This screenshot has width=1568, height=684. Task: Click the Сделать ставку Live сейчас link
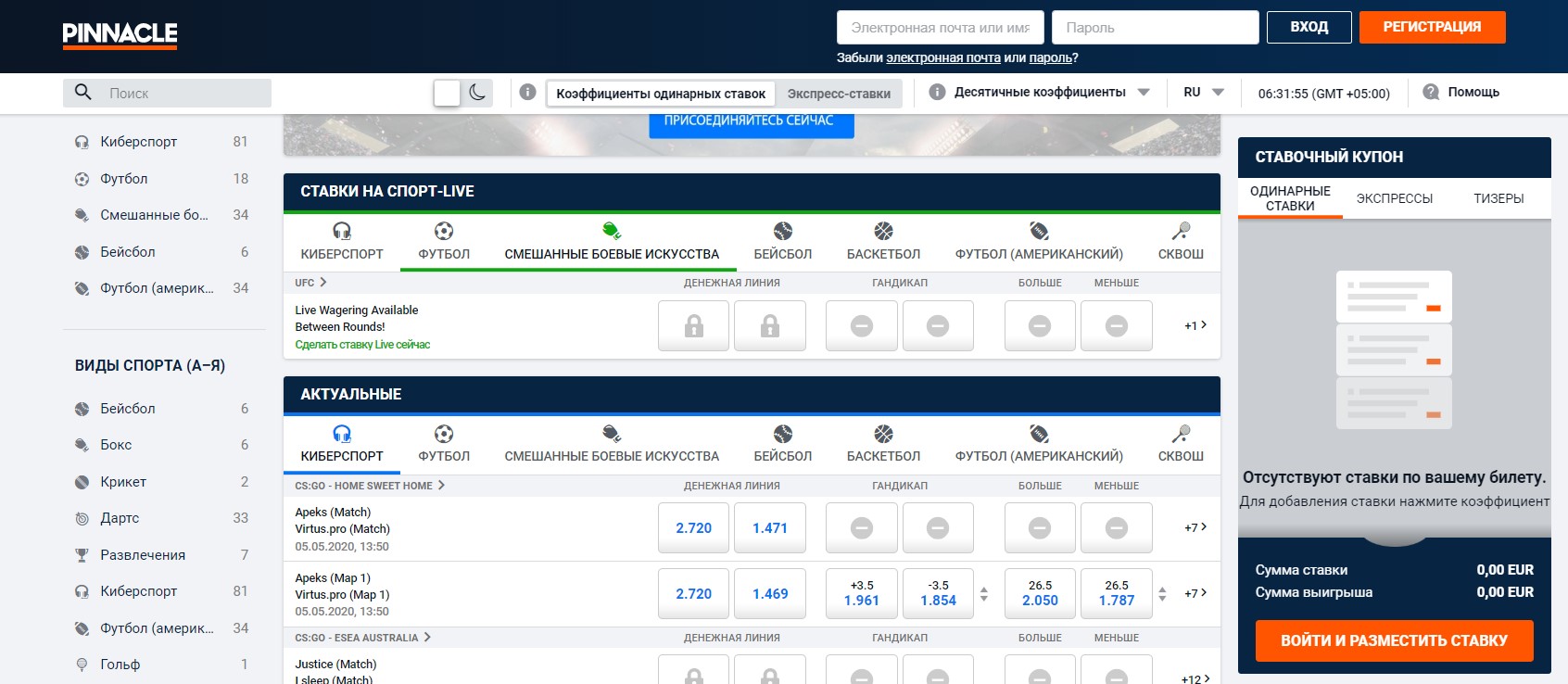[362, 345]
